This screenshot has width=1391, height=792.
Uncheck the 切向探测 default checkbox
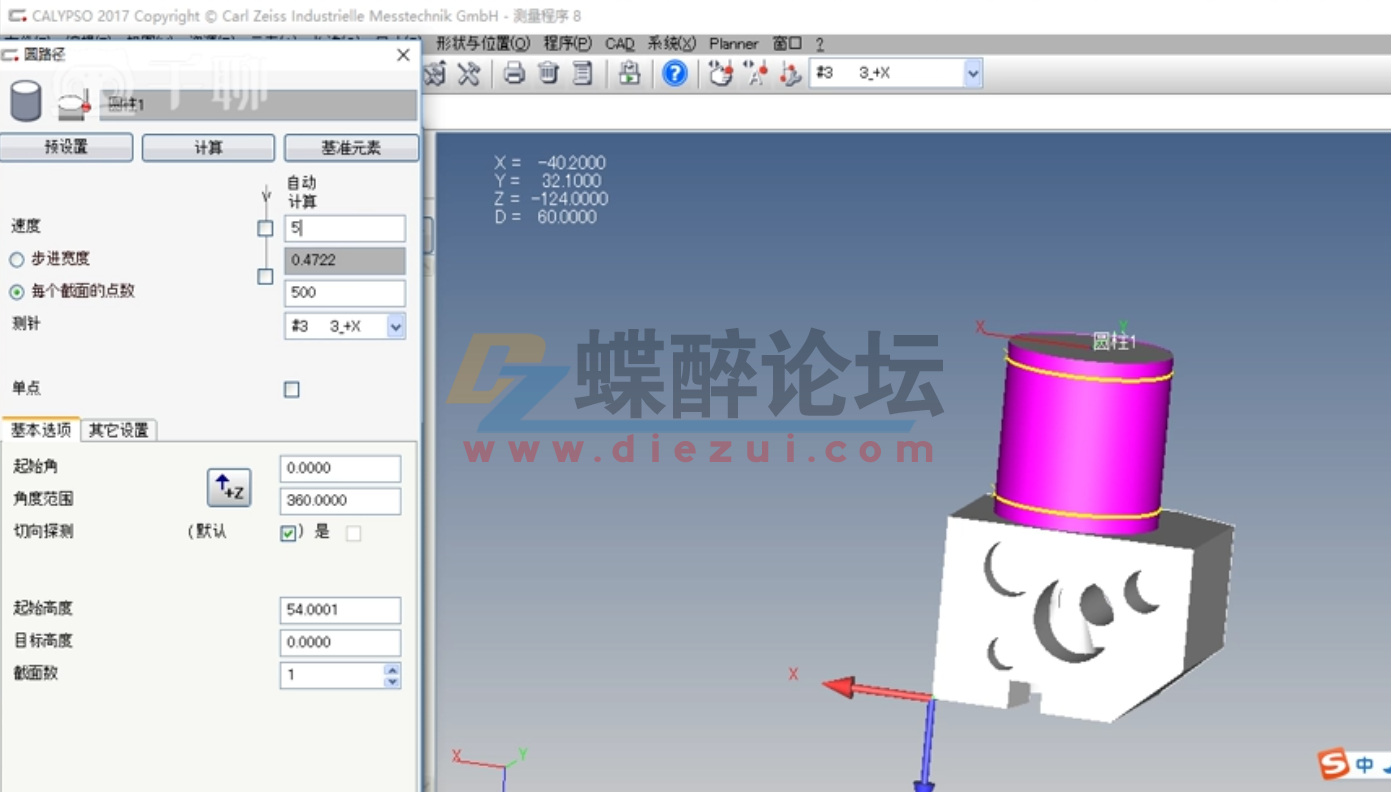click(288, 532)
